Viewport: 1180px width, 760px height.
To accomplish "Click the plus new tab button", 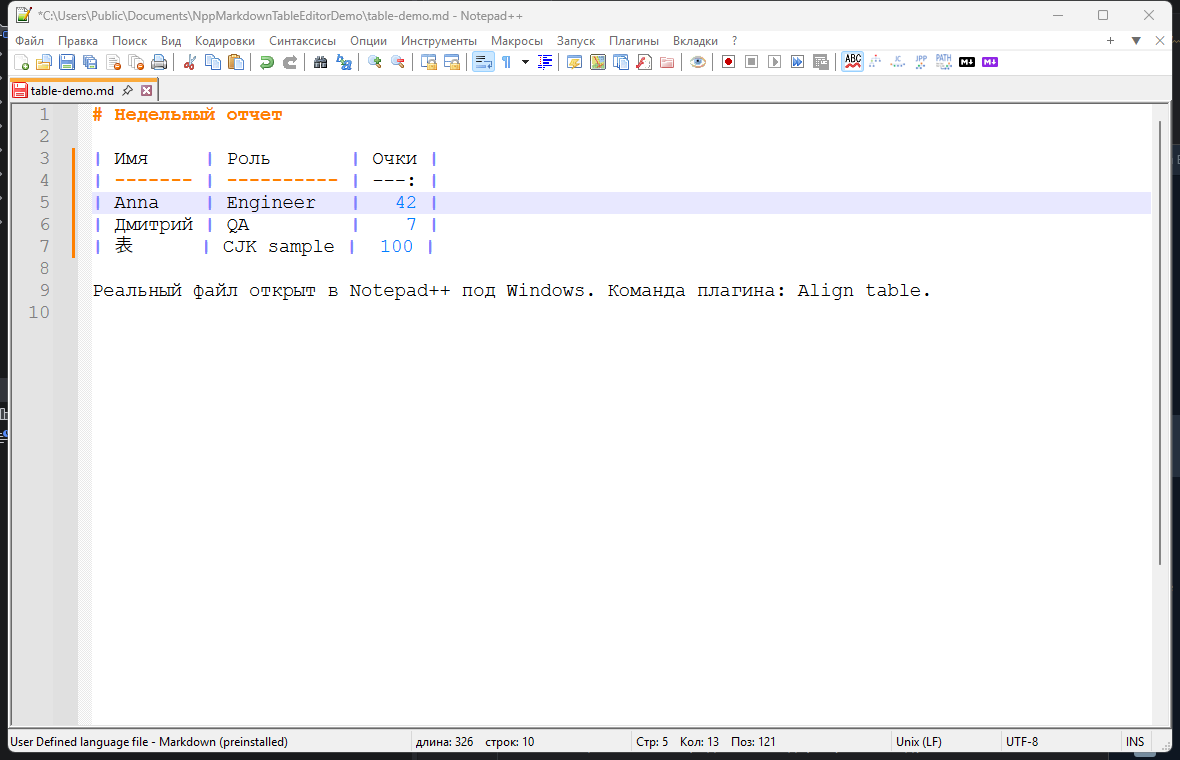I will point(1110,41).
